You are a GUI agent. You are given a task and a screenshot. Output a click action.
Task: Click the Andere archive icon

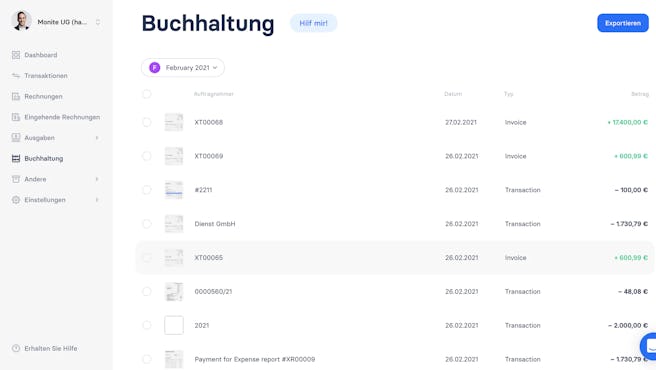(x=16, y=179)
